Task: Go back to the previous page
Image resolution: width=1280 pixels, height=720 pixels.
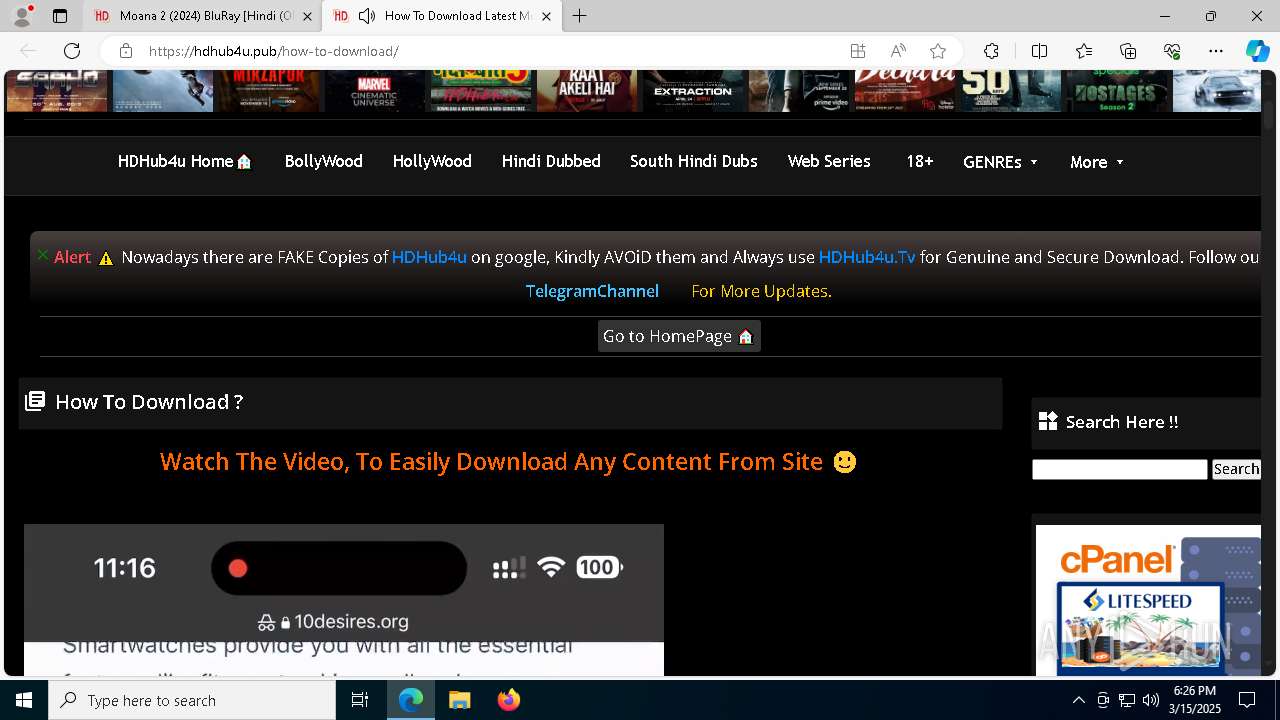Action: (28, 51)
